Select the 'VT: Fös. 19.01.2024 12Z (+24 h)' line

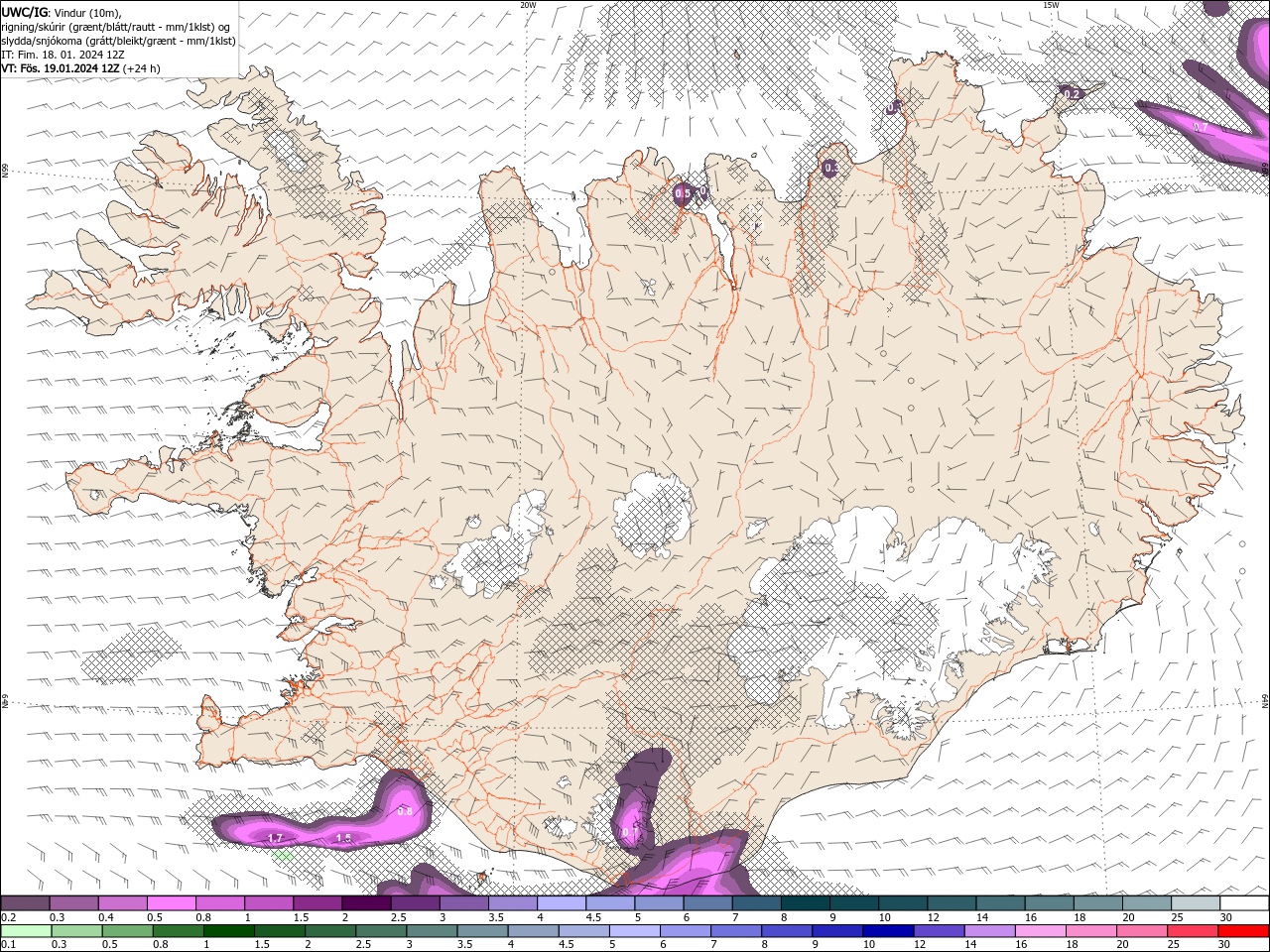click(80, 68)
